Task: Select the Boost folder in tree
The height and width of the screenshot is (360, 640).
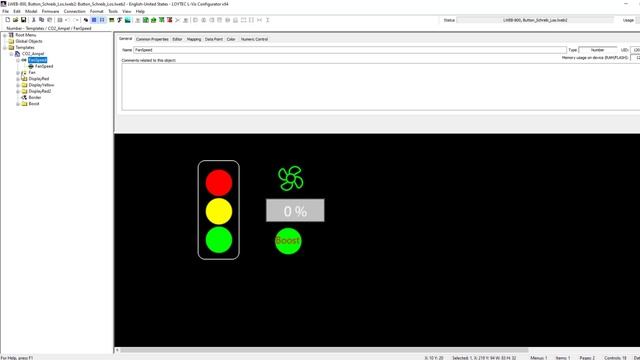Action: coord(34,104)
